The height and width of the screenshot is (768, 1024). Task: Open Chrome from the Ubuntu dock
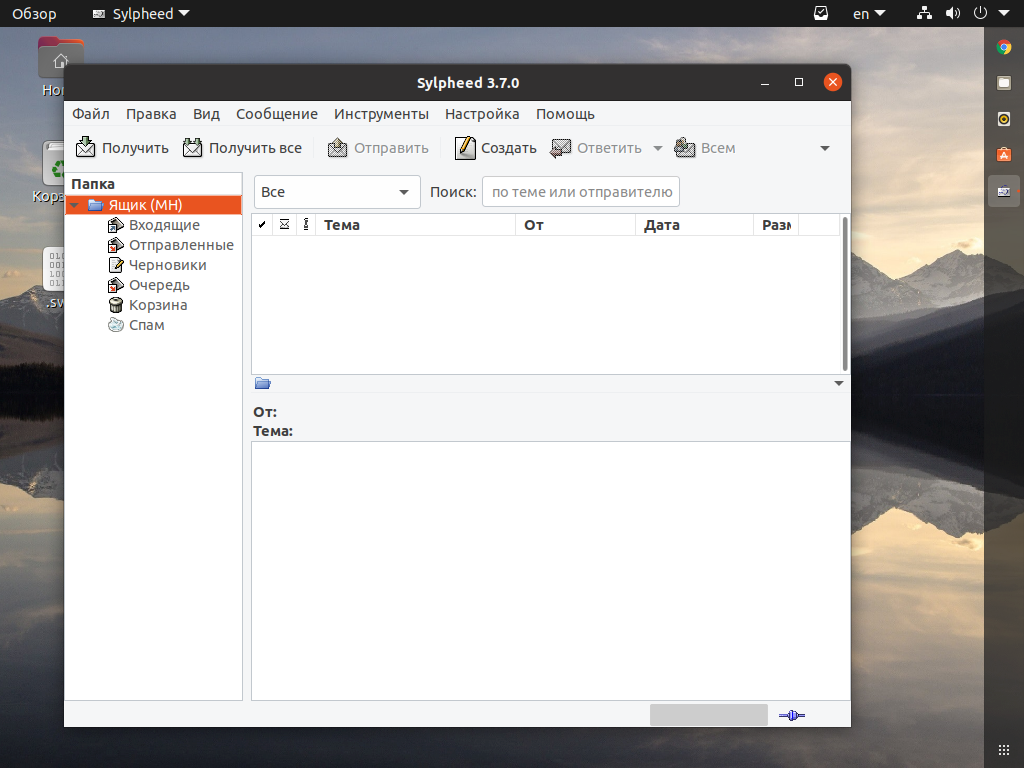click(1004, 47)
